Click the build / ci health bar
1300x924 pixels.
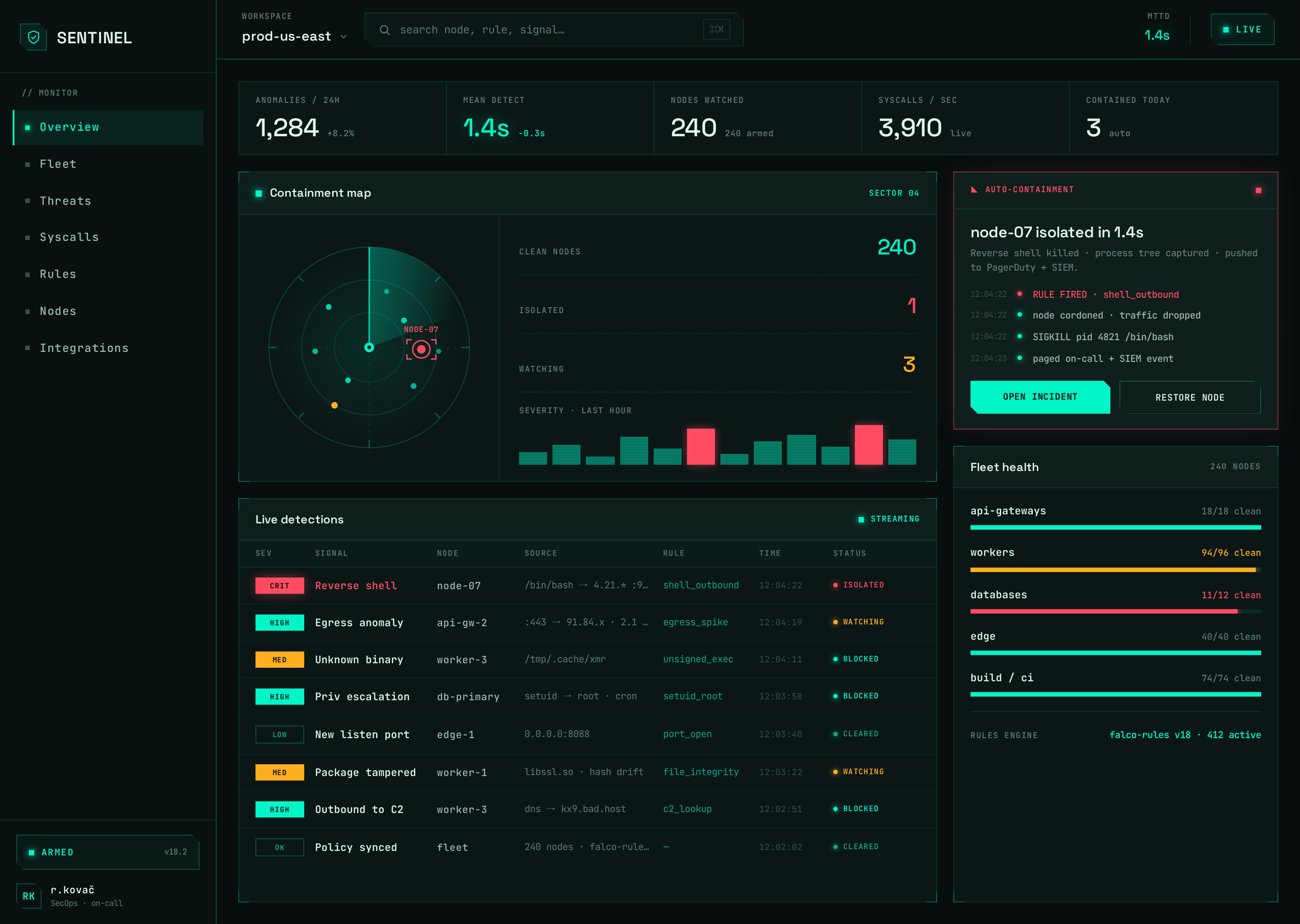(1115, 695)
